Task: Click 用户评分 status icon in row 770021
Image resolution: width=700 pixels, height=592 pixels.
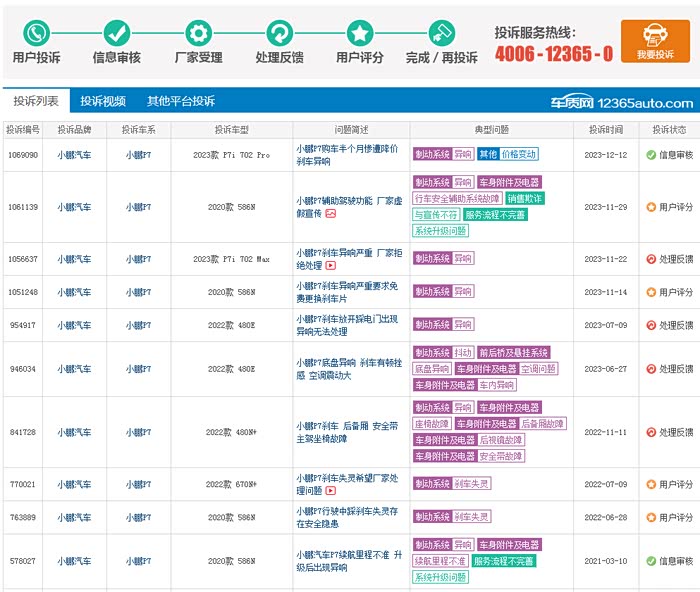Action: [651, 484]
